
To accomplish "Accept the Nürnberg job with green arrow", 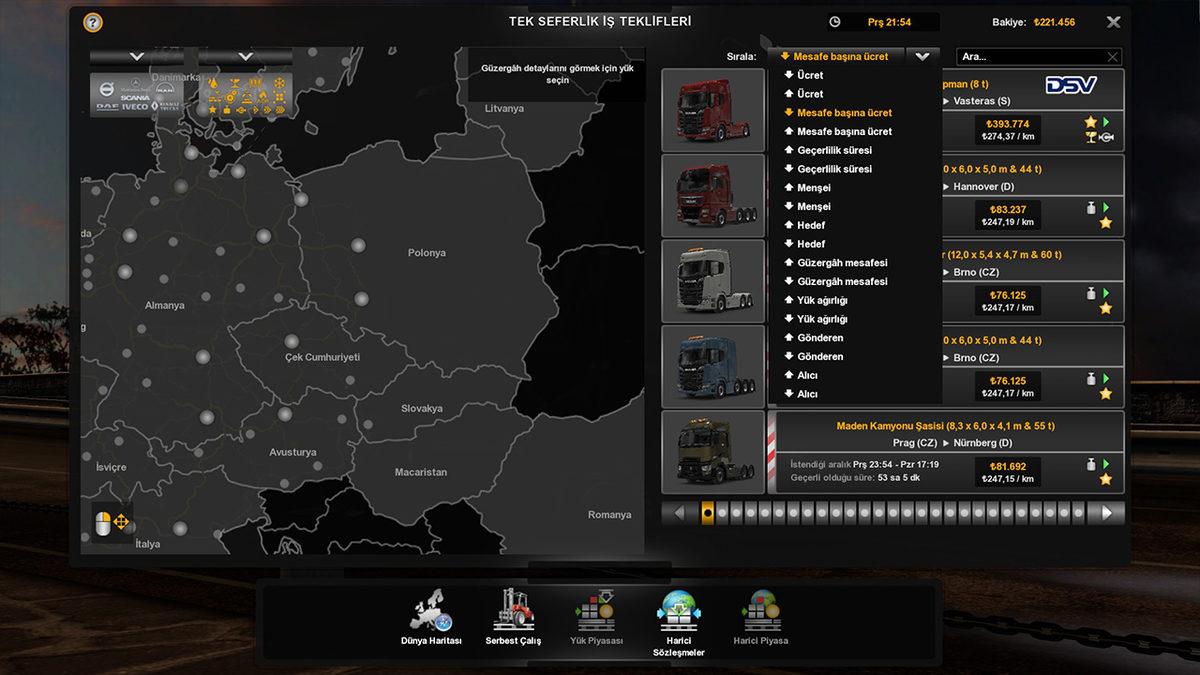I will coord(1104,464).
